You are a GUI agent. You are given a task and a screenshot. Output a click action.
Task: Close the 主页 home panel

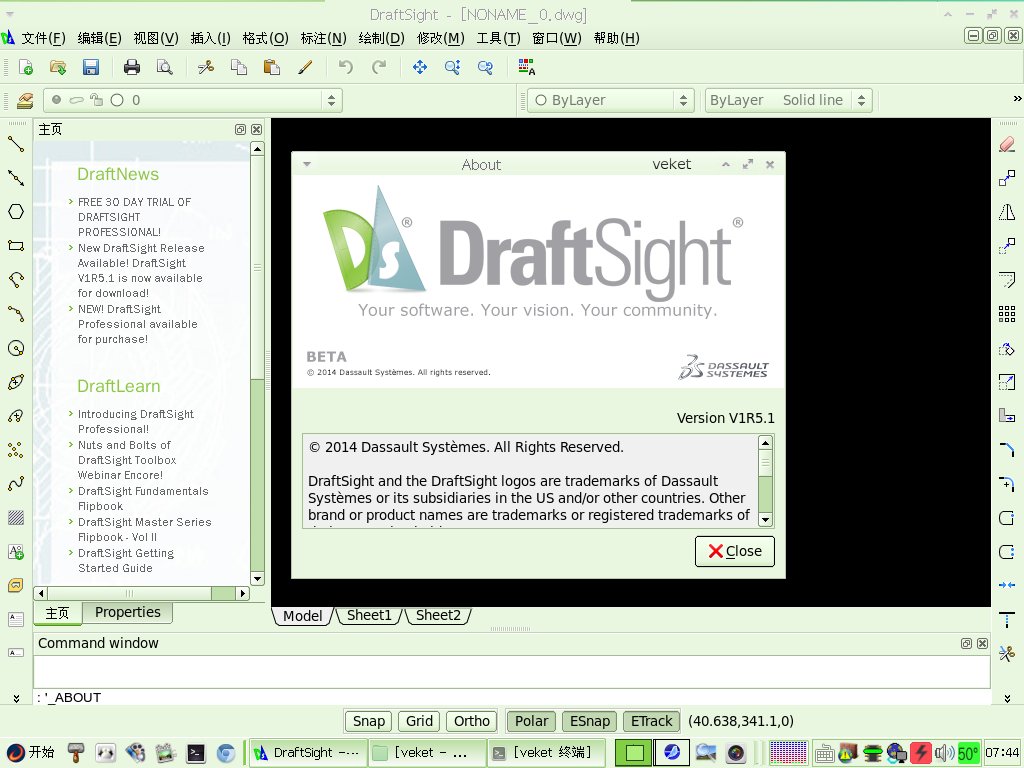(x=257, y=129)
